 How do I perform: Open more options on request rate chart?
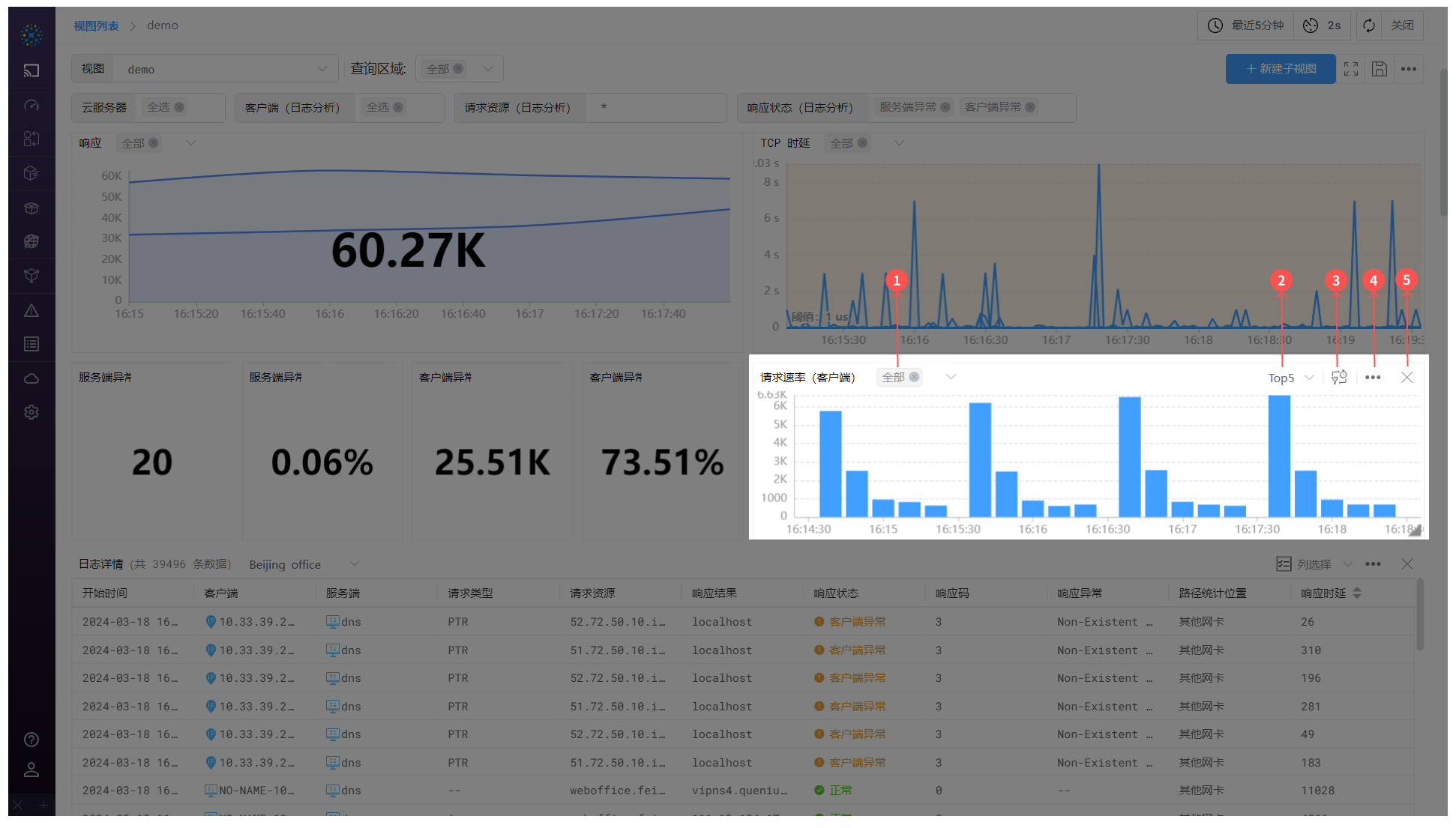coord(1373,378)
